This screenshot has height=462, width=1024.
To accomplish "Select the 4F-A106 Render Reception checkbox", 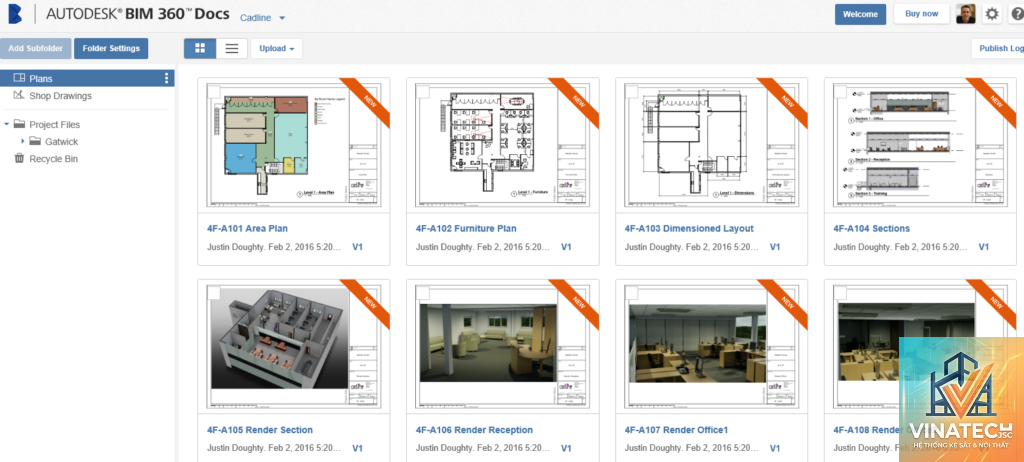I will coord(423,293).
